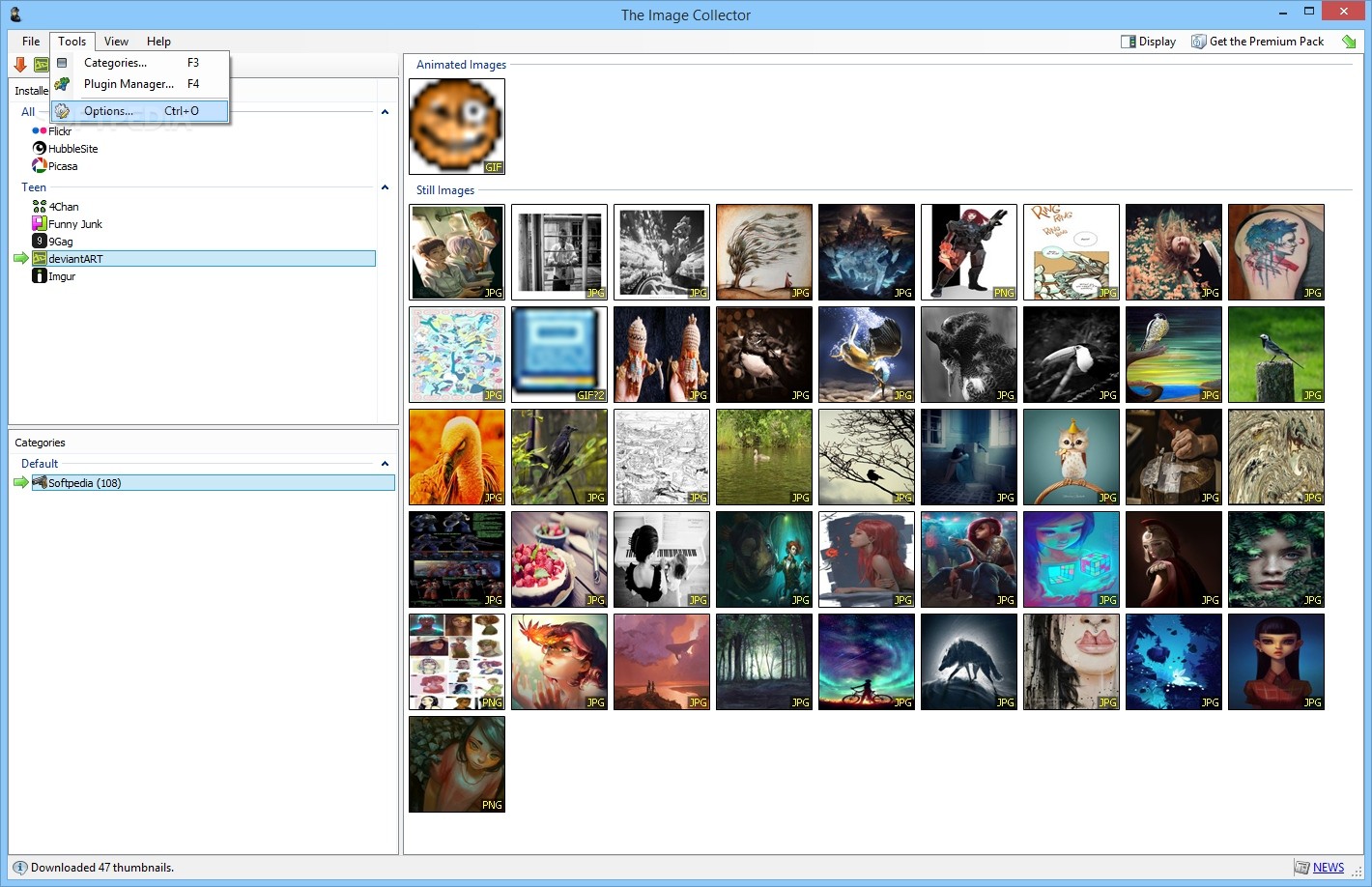This screenshot has height=887, width=1372.
Task: Click the 'Downloaded 47 thumbnails.' status text
Action: click(x=102, y=868)
